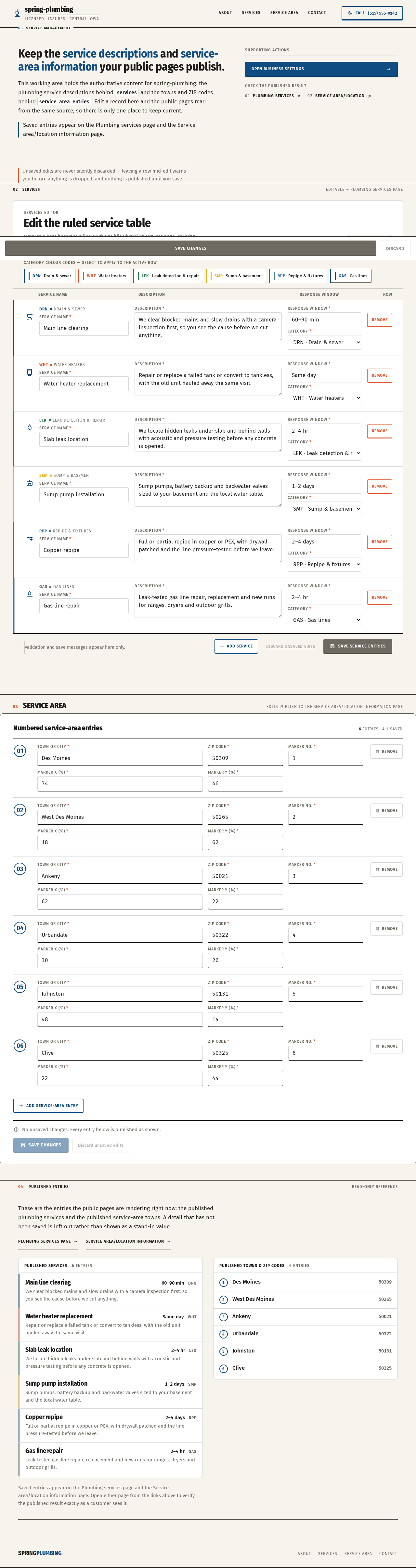This screenshot has height=1568, width=416.
Task: Click the save icon in Save Service Entries
Action: (332, 647)
